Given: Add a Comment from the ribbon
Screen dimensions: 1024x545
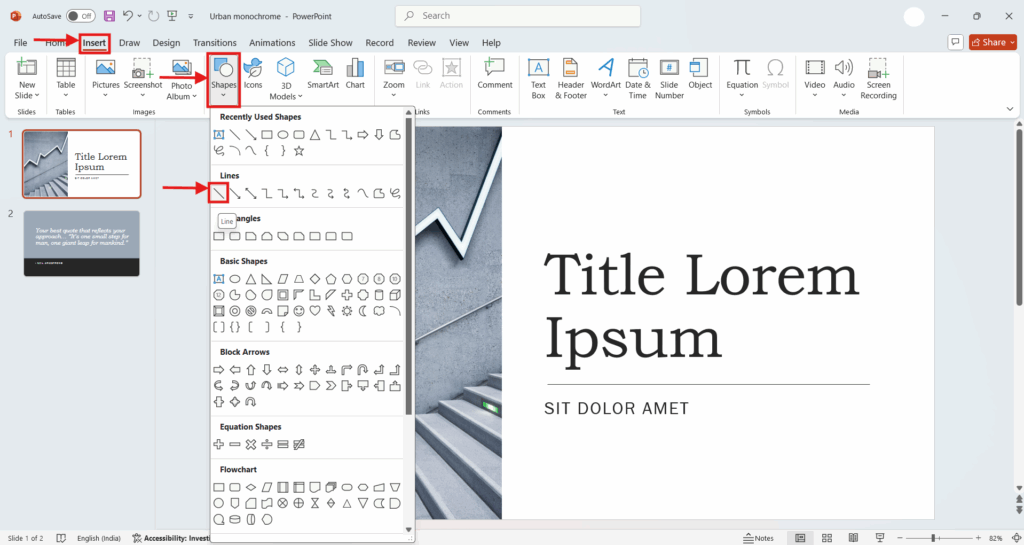Looking at the screenshot, I should pos(494,74).
